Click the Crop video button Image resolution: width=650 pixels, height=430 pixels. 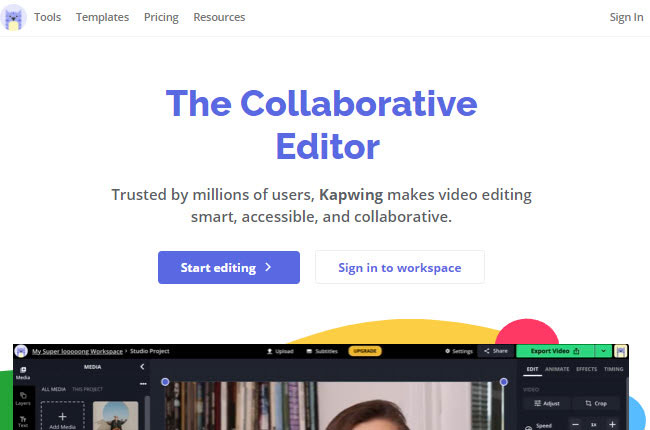click(x=596, y=403)
